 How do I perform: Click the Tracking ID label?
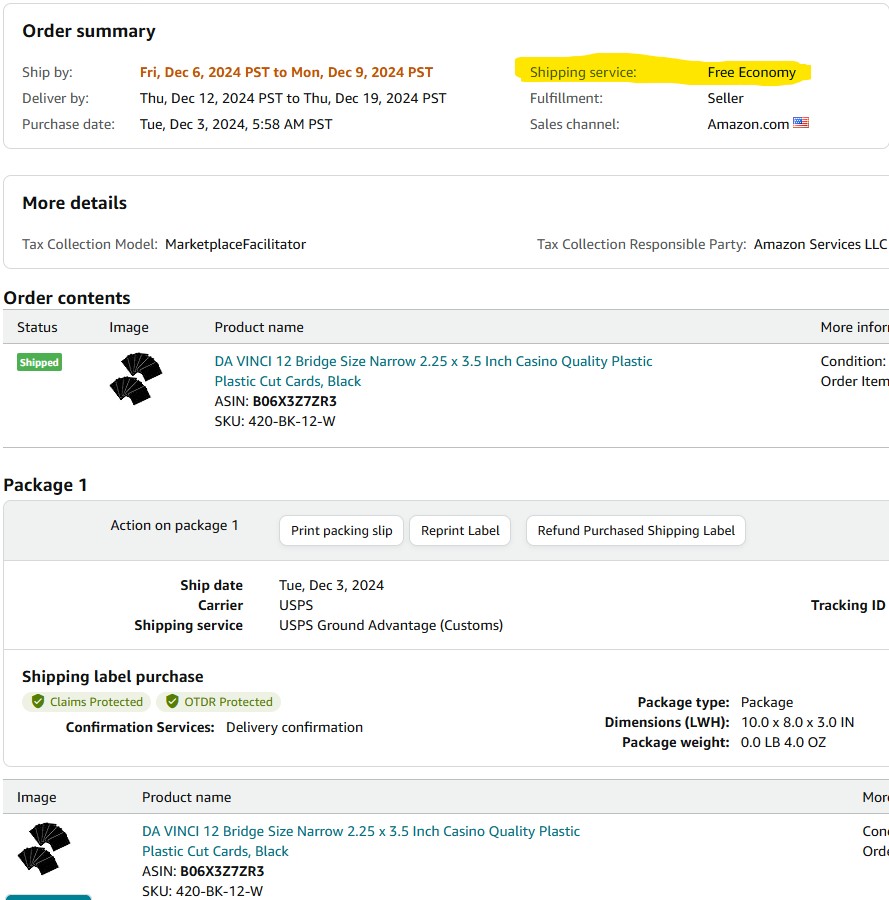point(848,605)
